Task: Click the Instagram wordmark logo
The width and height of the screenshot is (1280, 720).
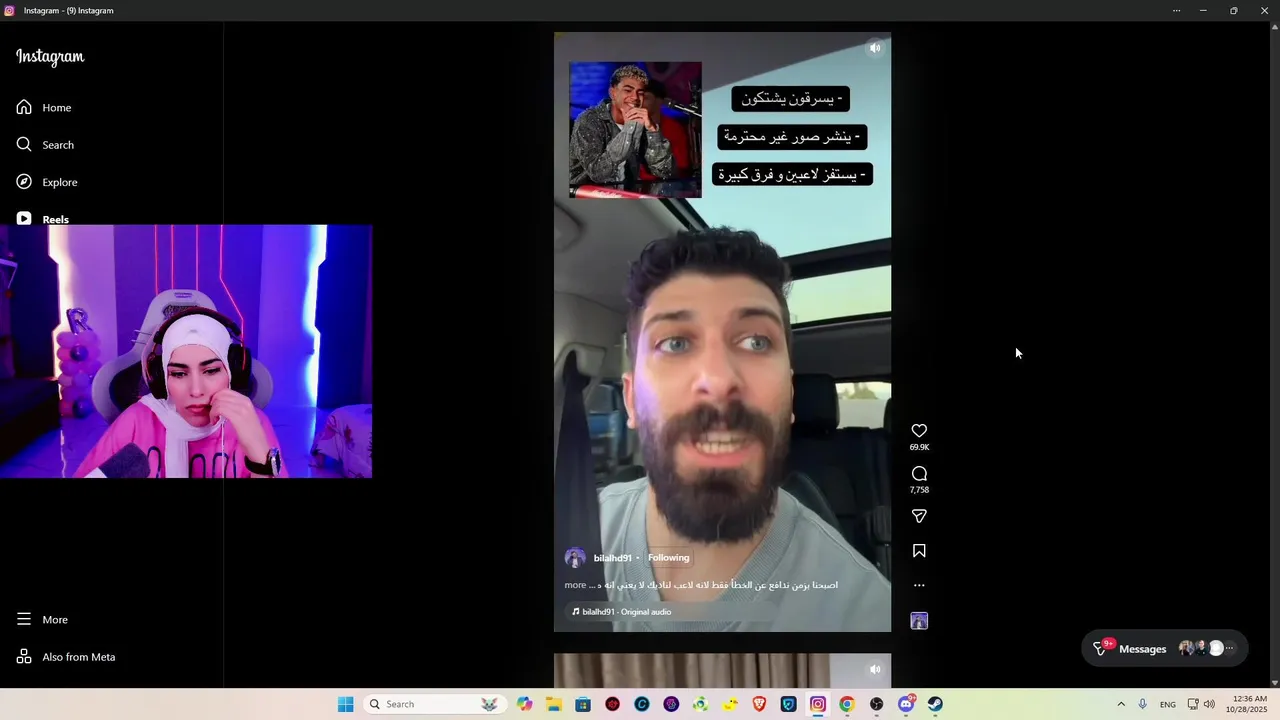Action: (50, 57)
